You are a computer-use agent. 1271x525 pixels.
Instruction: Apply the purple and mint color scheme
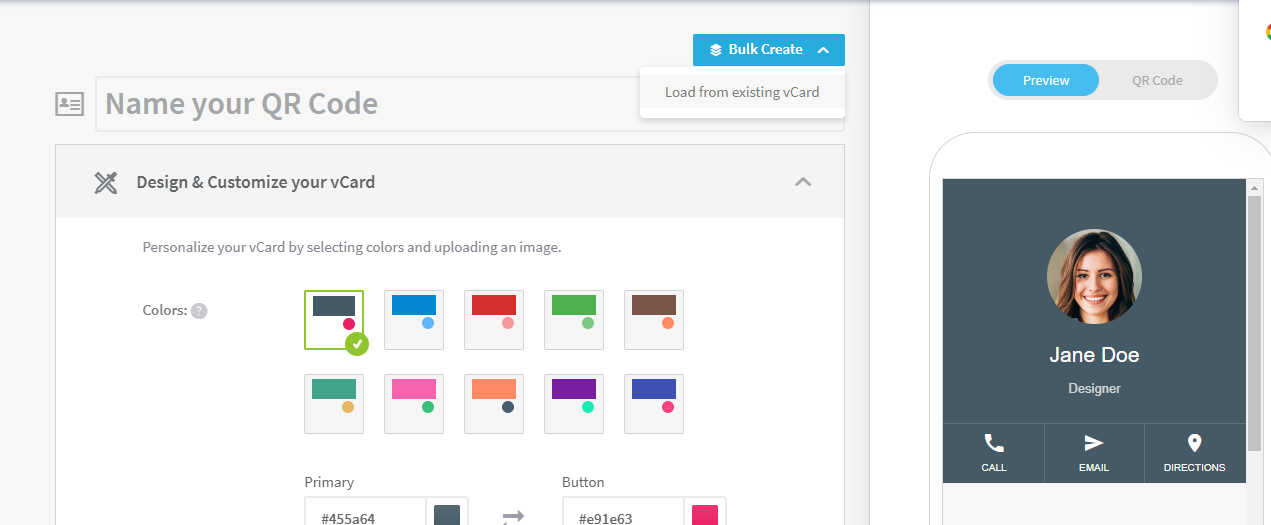click(x=574, y=404)
